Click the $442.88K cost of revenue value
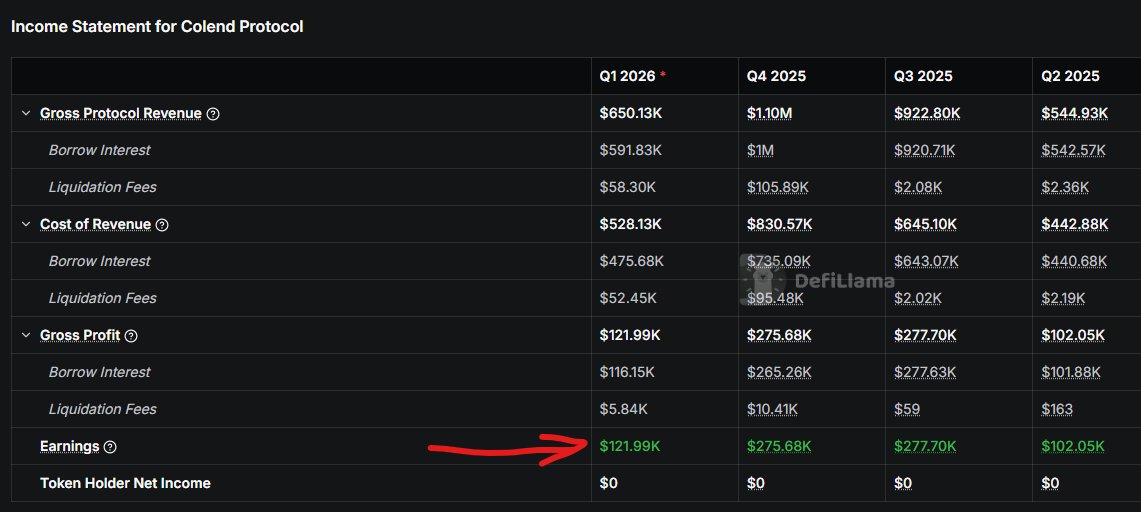The width and height of the screenshot is (1141, 512). point(1075,225)
